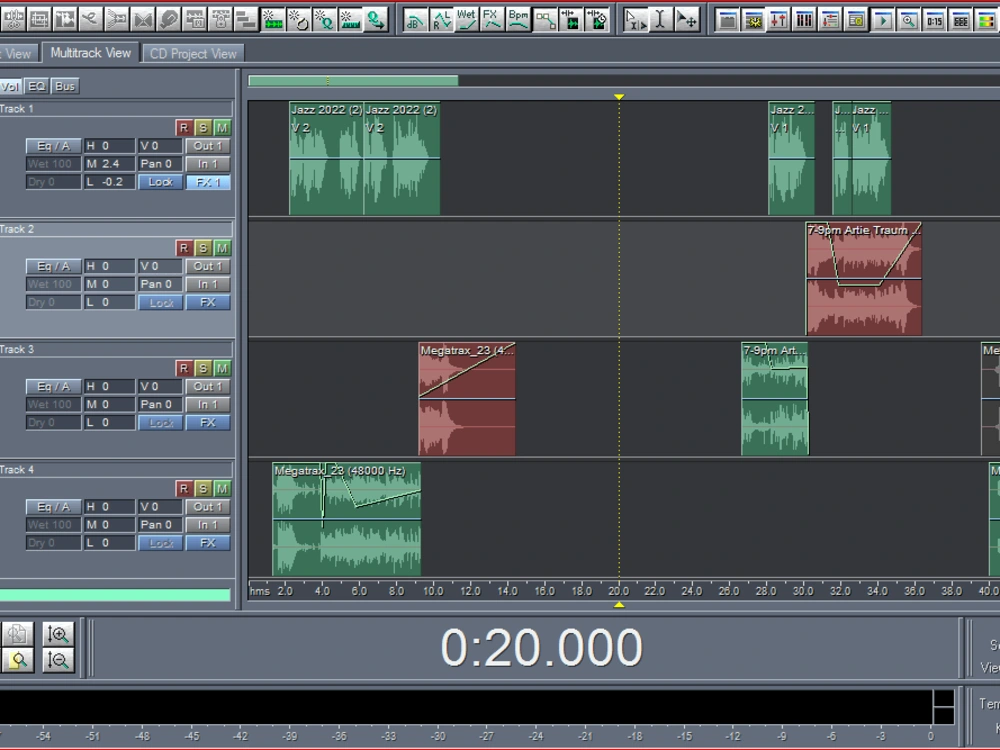This screenshot has height=750, width=1000.
Task: Click the FX button on Track 4
Action: (x=208, y=543)
